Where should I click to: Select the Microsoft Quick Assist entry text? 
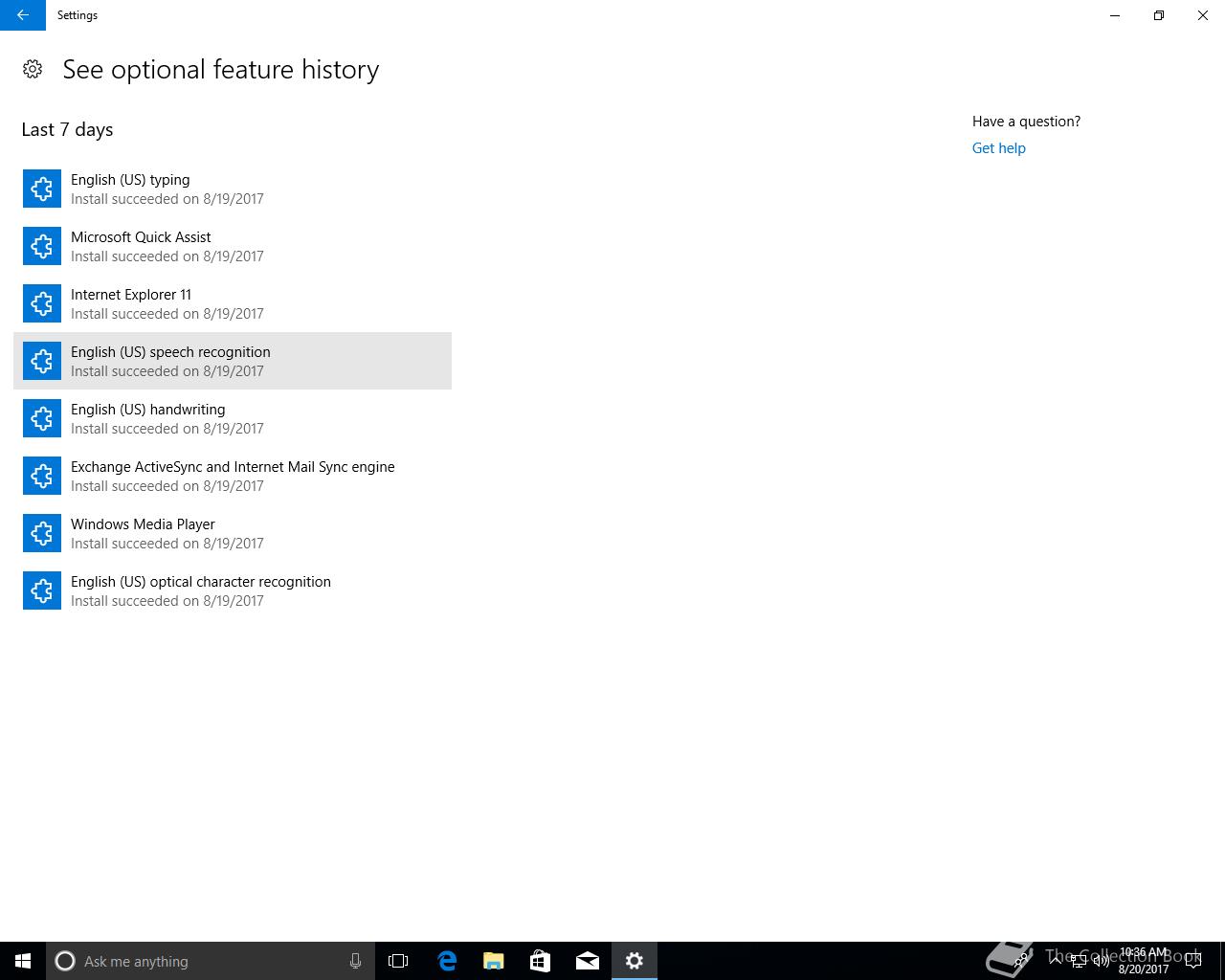pyautogui.click(x=141, y=237)
